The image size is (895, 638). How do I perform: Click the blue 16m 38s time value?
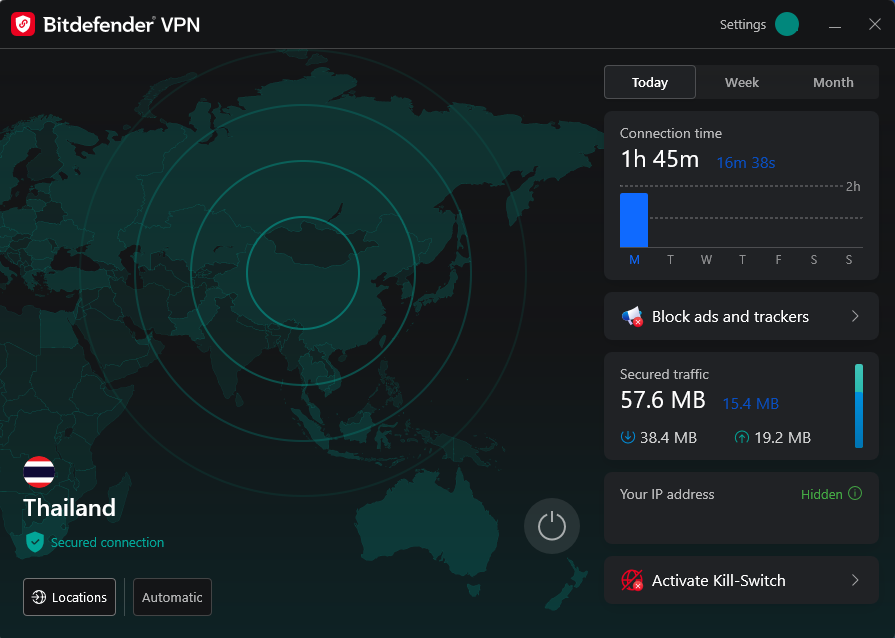(x=746, y=163)
